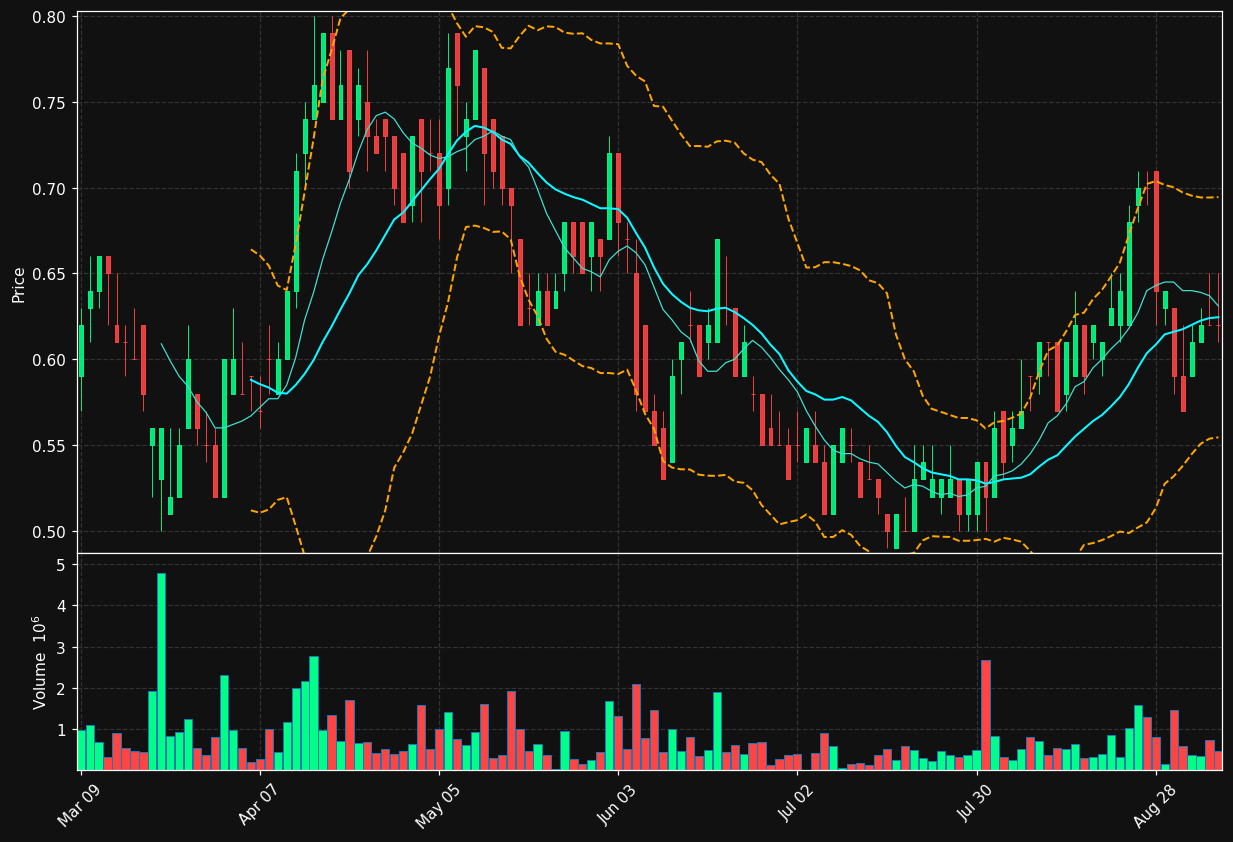The width and height of the screenshot is (1233, 842).
Task: Select the 0.60 price tick label
Action: click(x=49, y=360)
